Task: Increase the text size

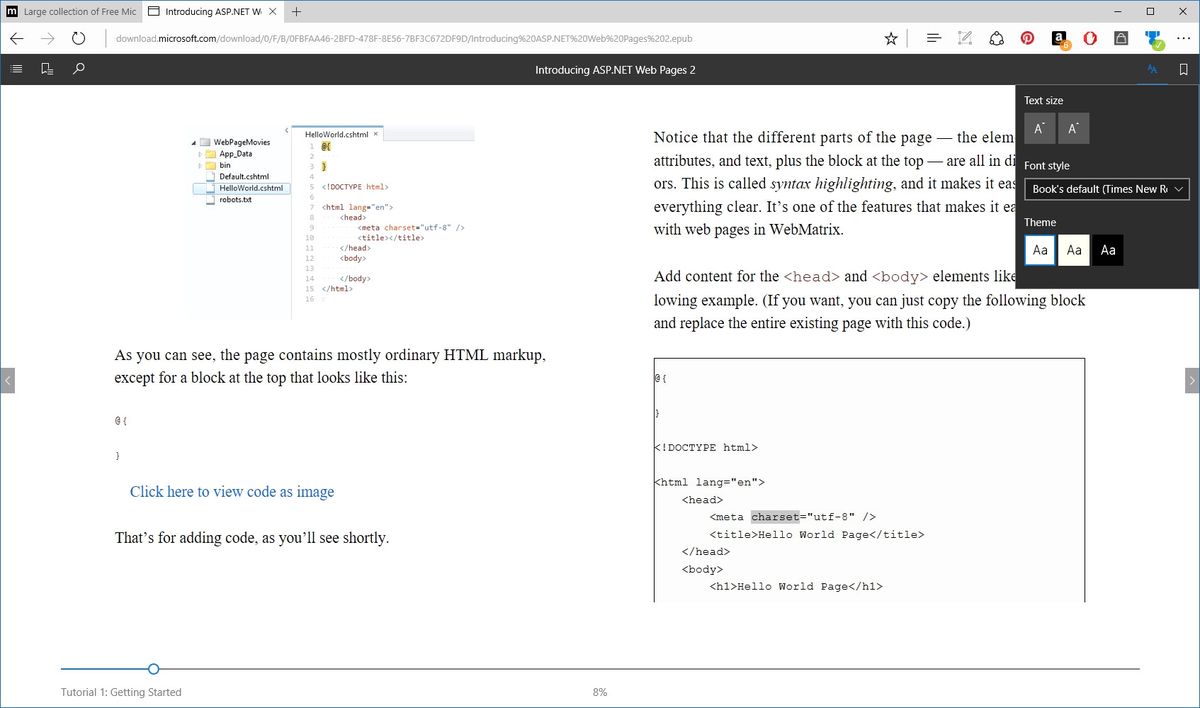Action: tap(1074, 129)
